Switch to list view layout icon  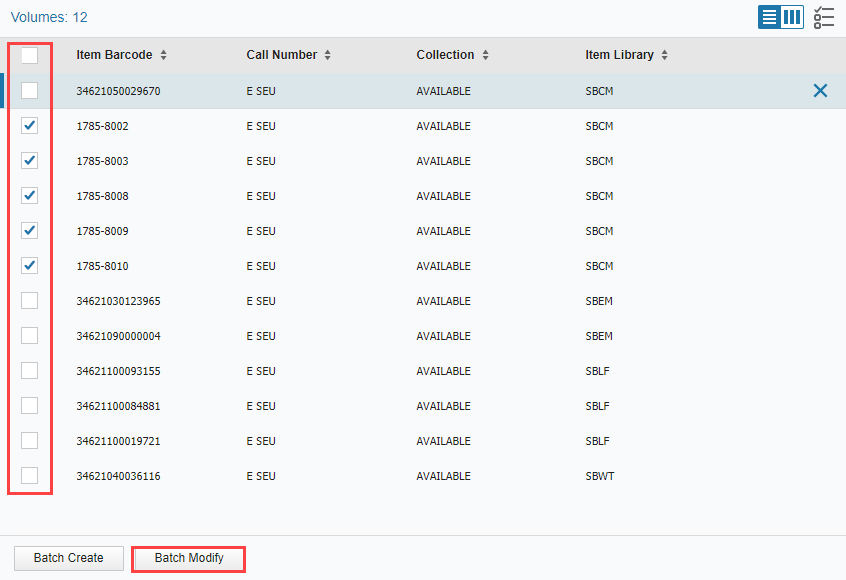[x=769, y=17]
